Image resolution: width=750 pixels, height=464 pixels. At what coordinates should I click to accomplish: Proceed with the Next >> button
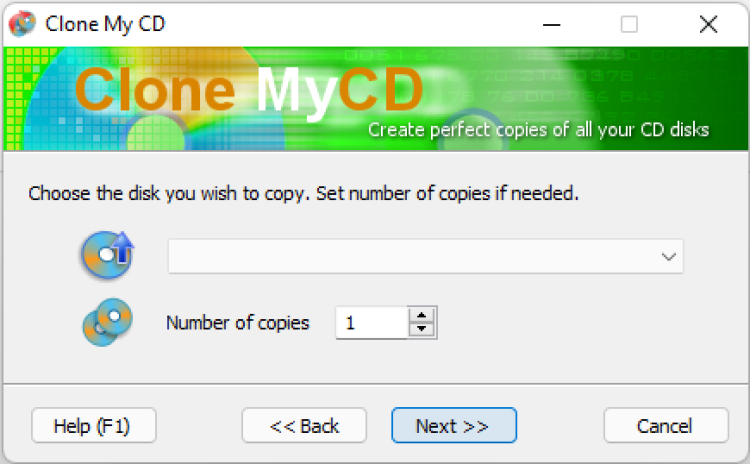tap(453, 426)
